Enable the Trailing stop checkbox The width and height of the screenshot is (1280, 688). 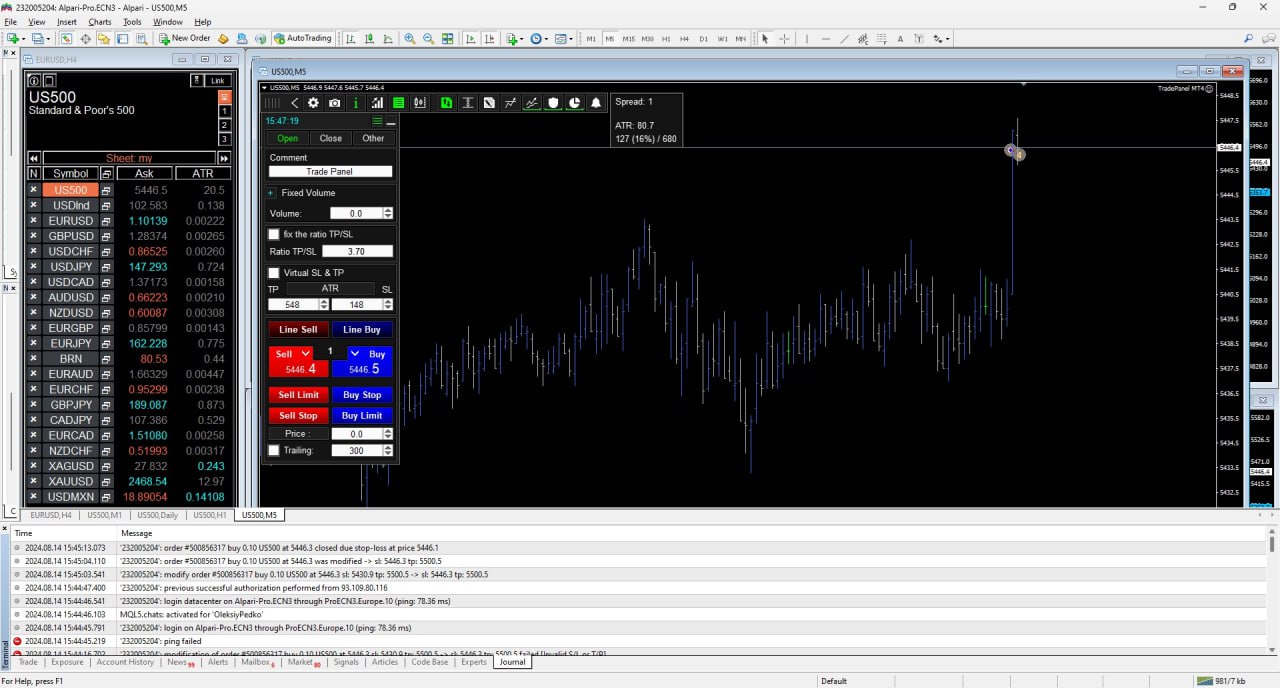274,450
